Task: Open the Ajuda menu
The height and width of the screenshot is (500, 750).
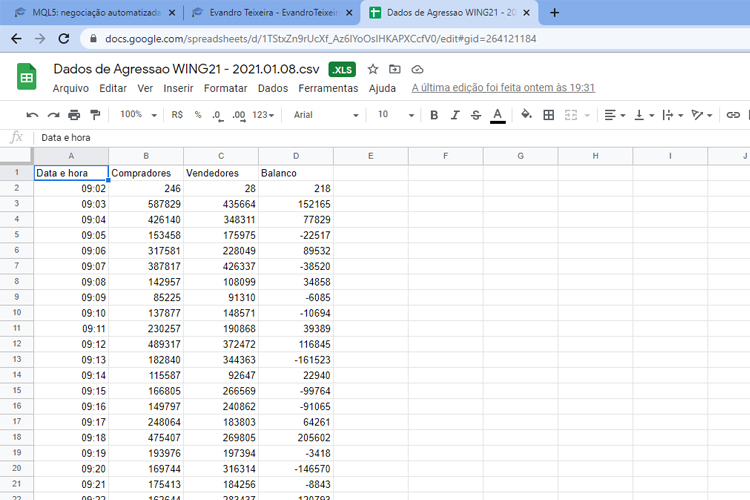Action: click(382, 89)
